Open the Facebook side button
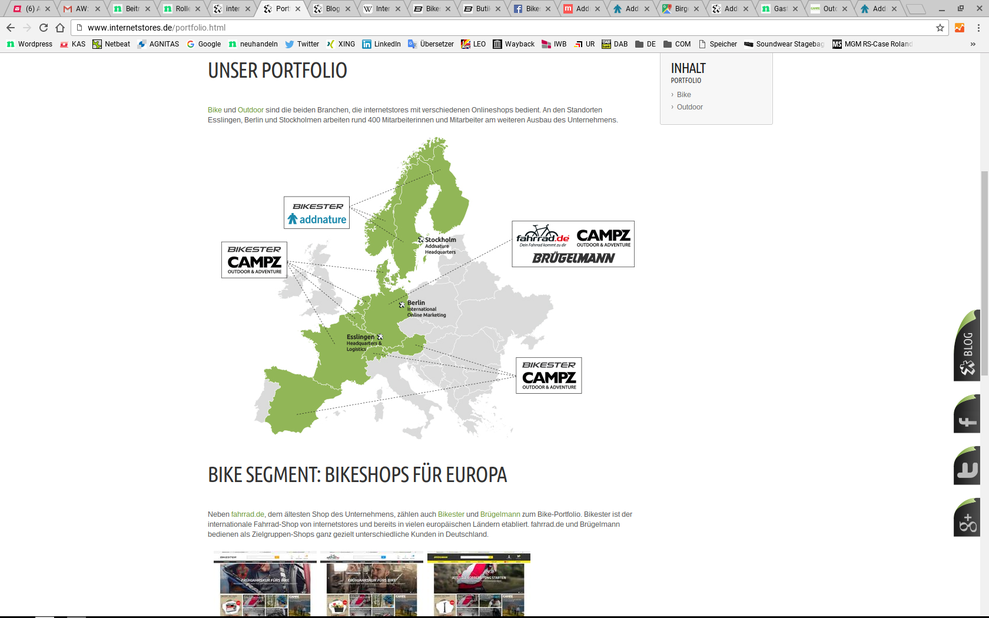 tap(967, 414)
